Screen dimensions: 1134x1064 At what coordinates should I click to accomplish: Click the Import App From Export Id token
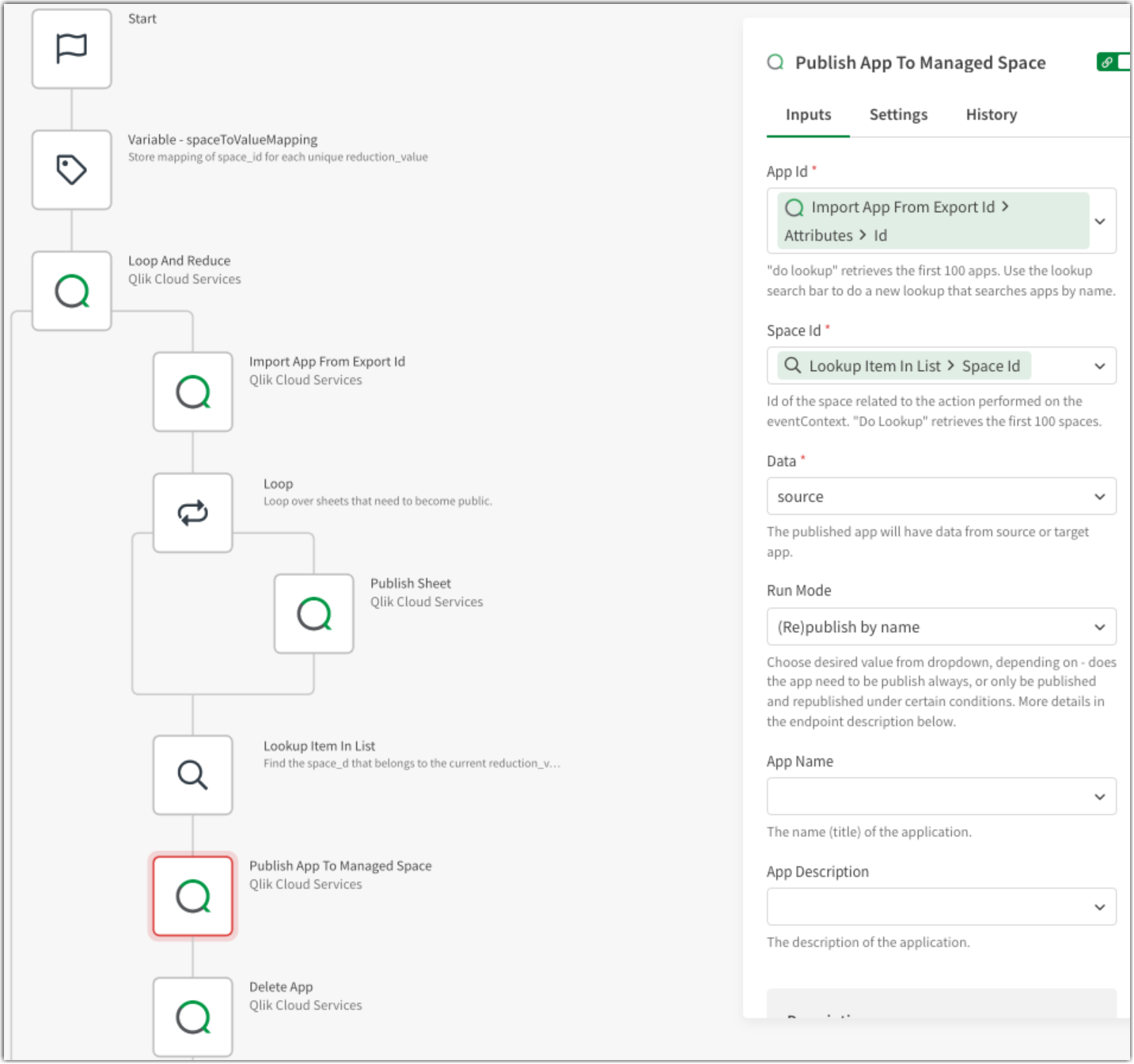(x=901, y=207)
